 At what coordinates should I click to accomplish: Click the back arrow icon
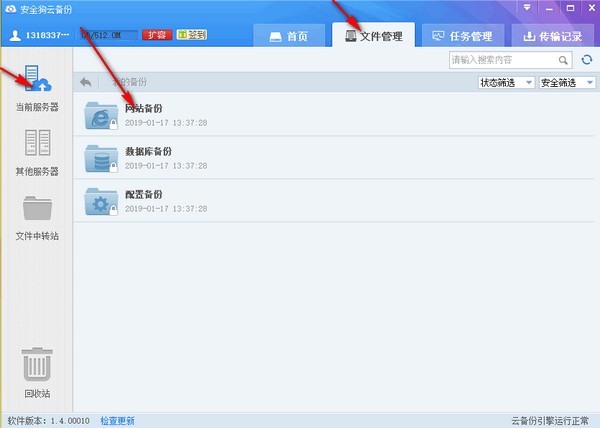86,82
